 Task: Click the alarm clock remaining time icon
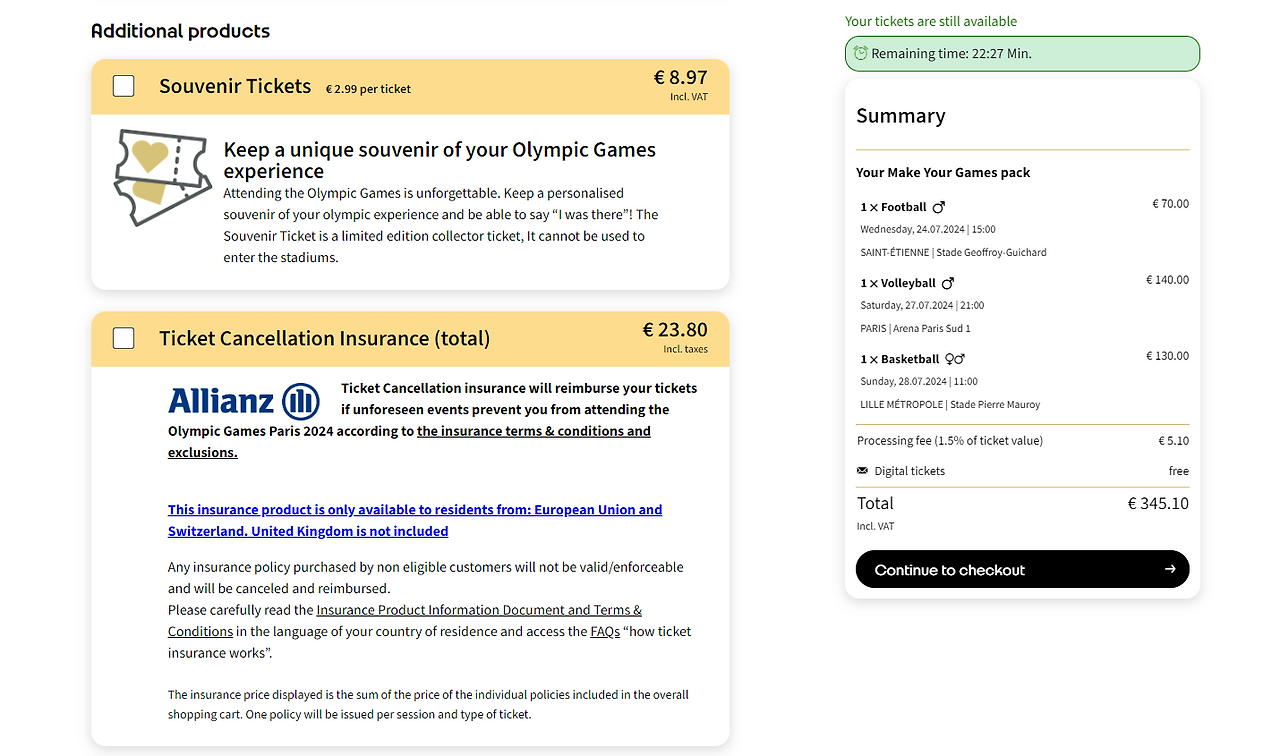point(860,54)
